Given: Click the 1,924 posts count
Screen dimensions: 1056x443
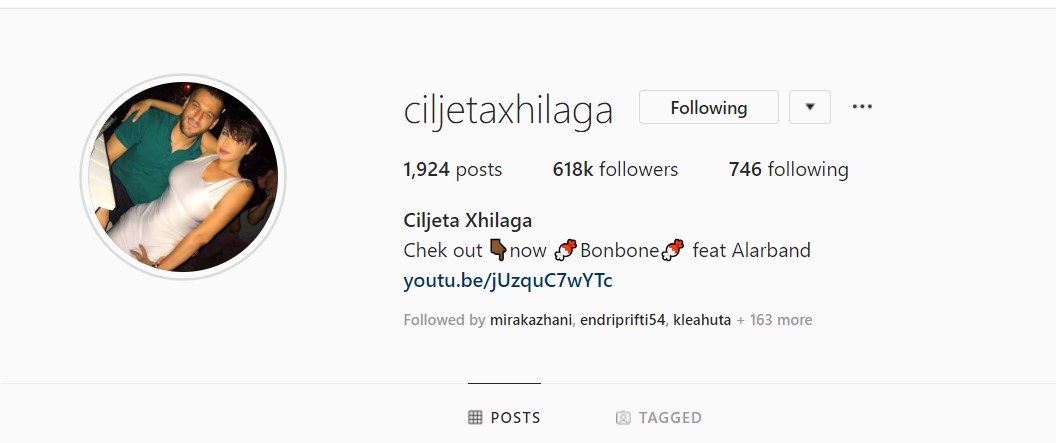Looking at the screenshot, I should (453, 169).
